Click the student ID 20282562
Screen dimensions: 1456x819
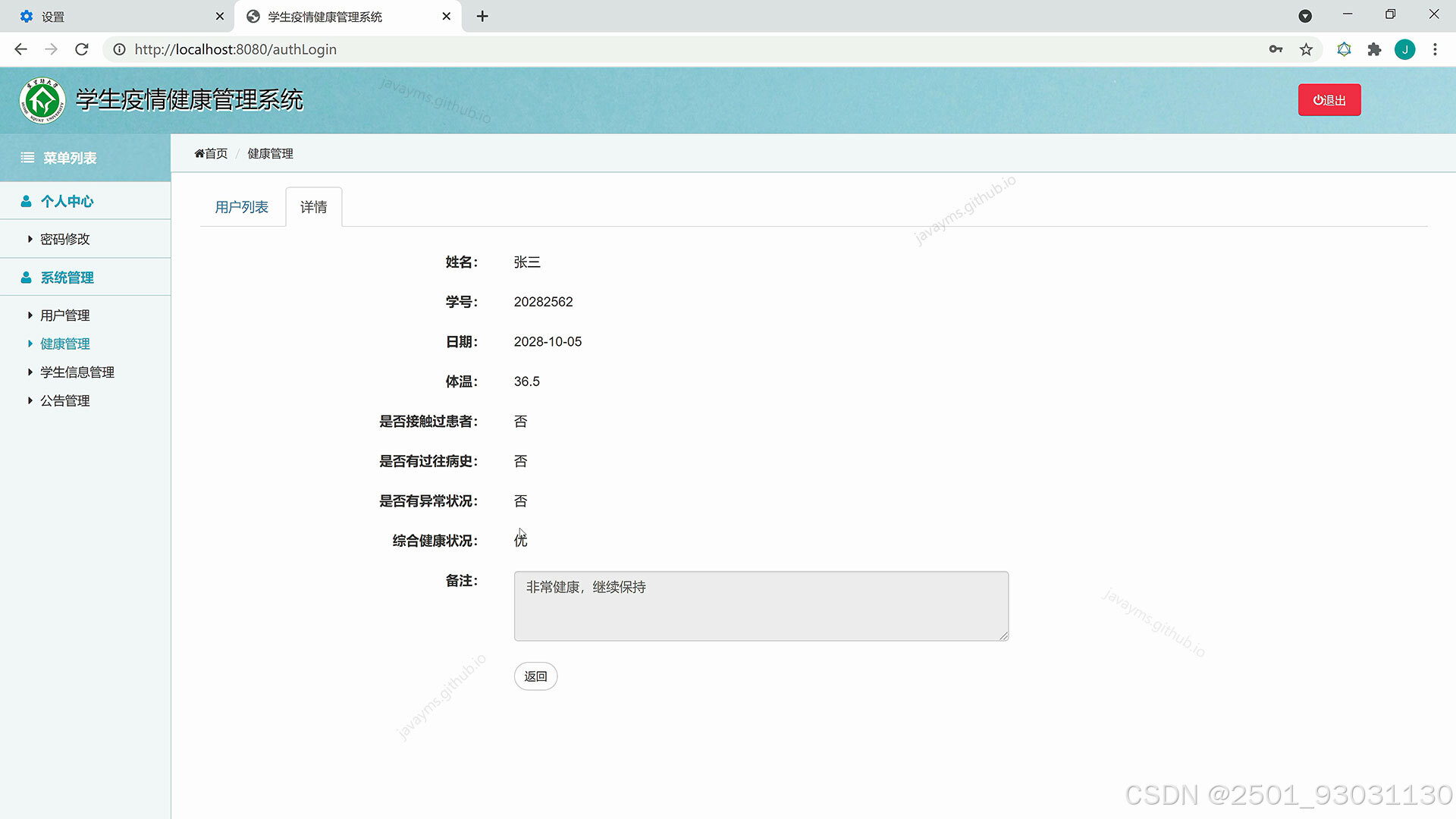pos(543,302)
